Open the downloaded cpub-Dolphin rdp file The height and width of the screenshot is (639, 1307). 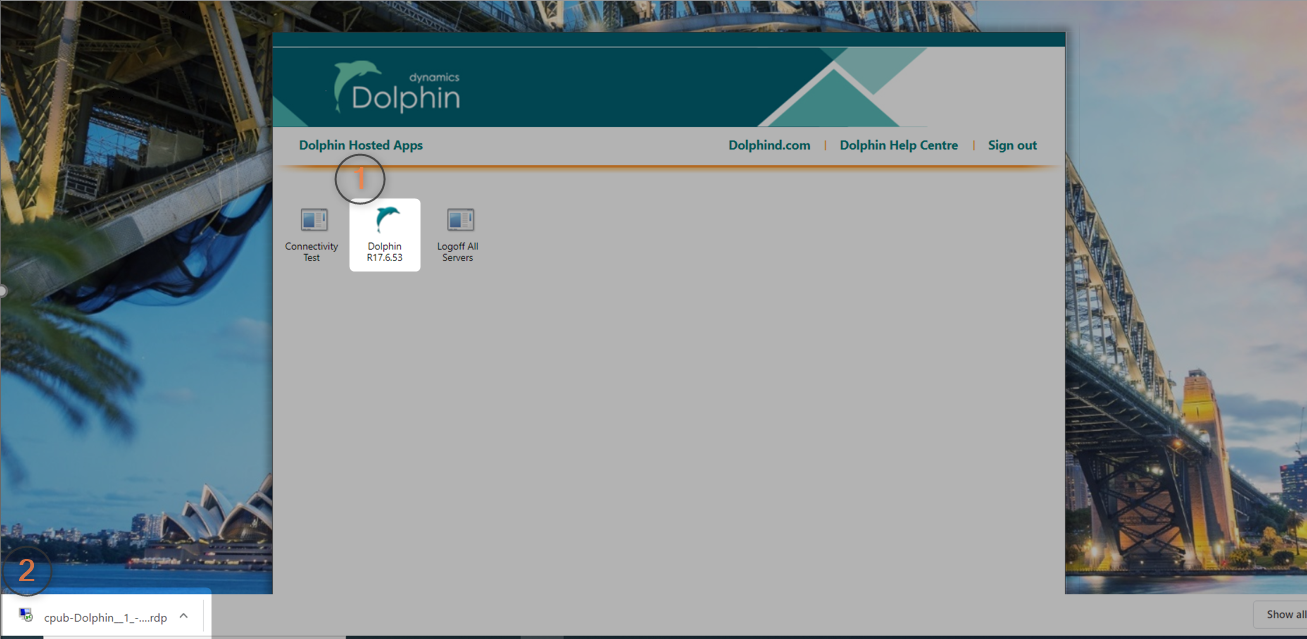point(105,617)
